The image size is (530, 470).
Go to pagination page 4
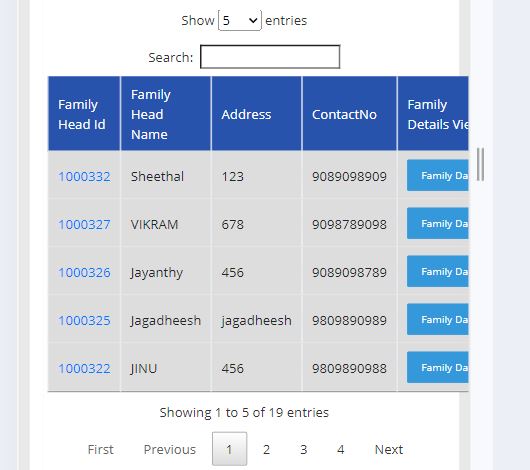click(340, 449)
